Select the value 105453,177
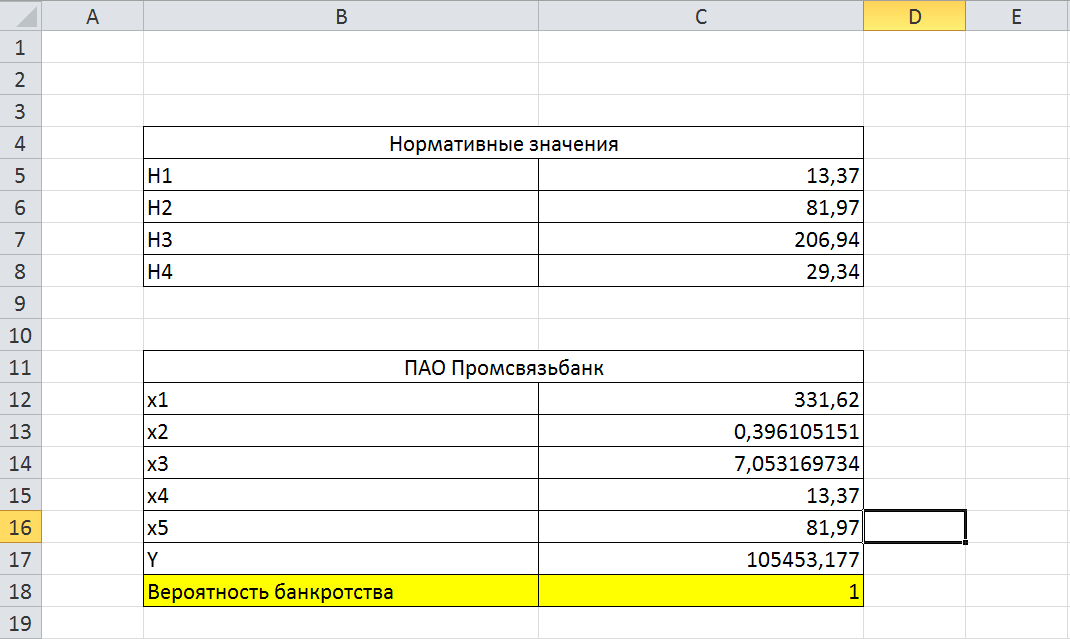This screenshot has height=639, width=1070. (701, 559)
